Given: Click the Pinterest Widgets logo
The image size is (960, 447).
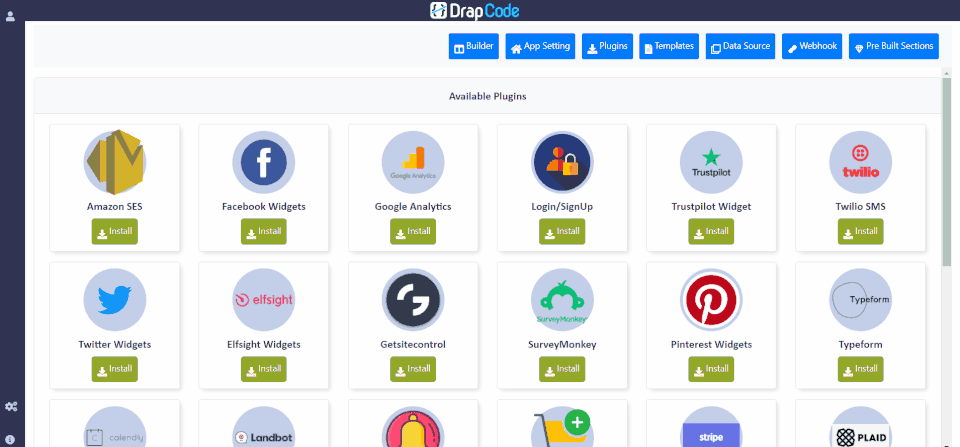Looking at the screenshot, I should 711,300.
